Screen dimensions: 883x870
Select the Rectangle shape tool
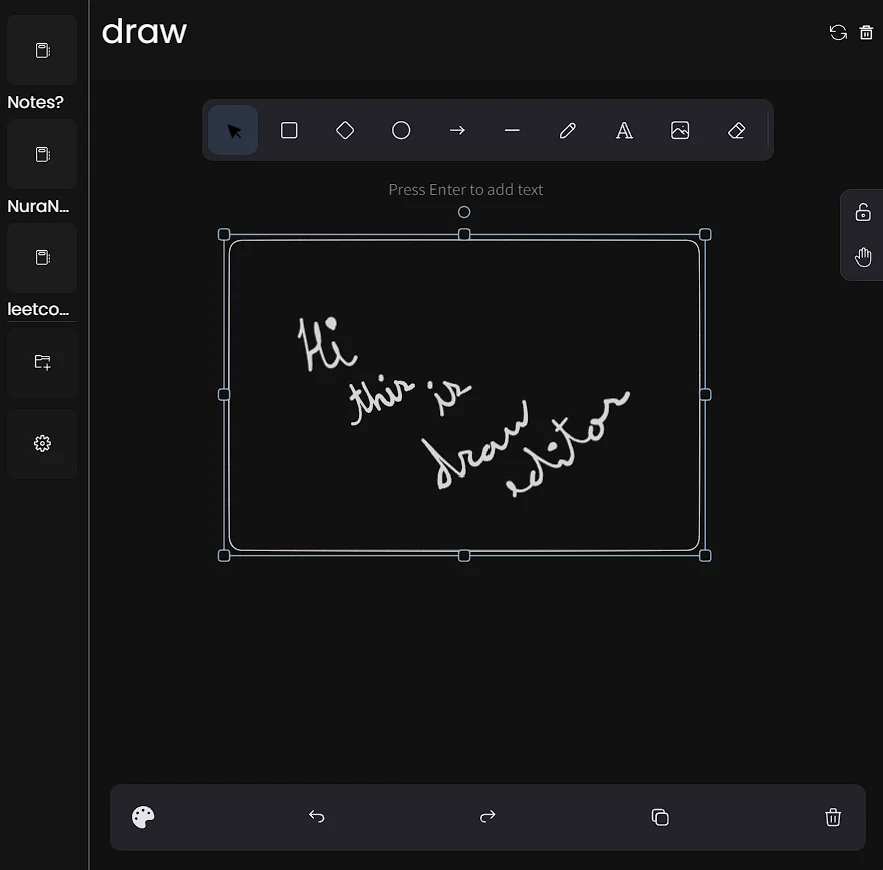point(289,131)
